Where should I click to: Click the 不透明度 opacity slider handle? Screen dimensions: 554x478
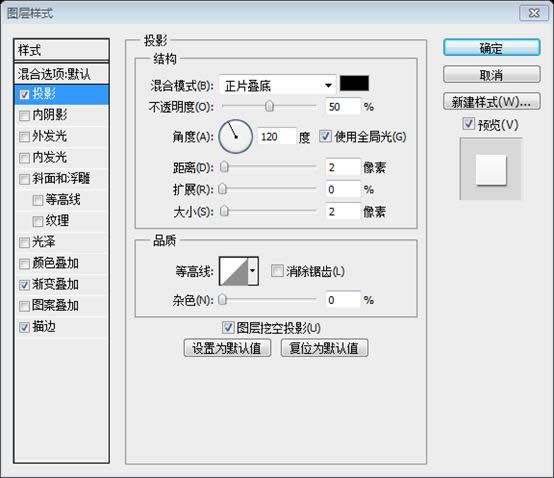coord(270,106)
